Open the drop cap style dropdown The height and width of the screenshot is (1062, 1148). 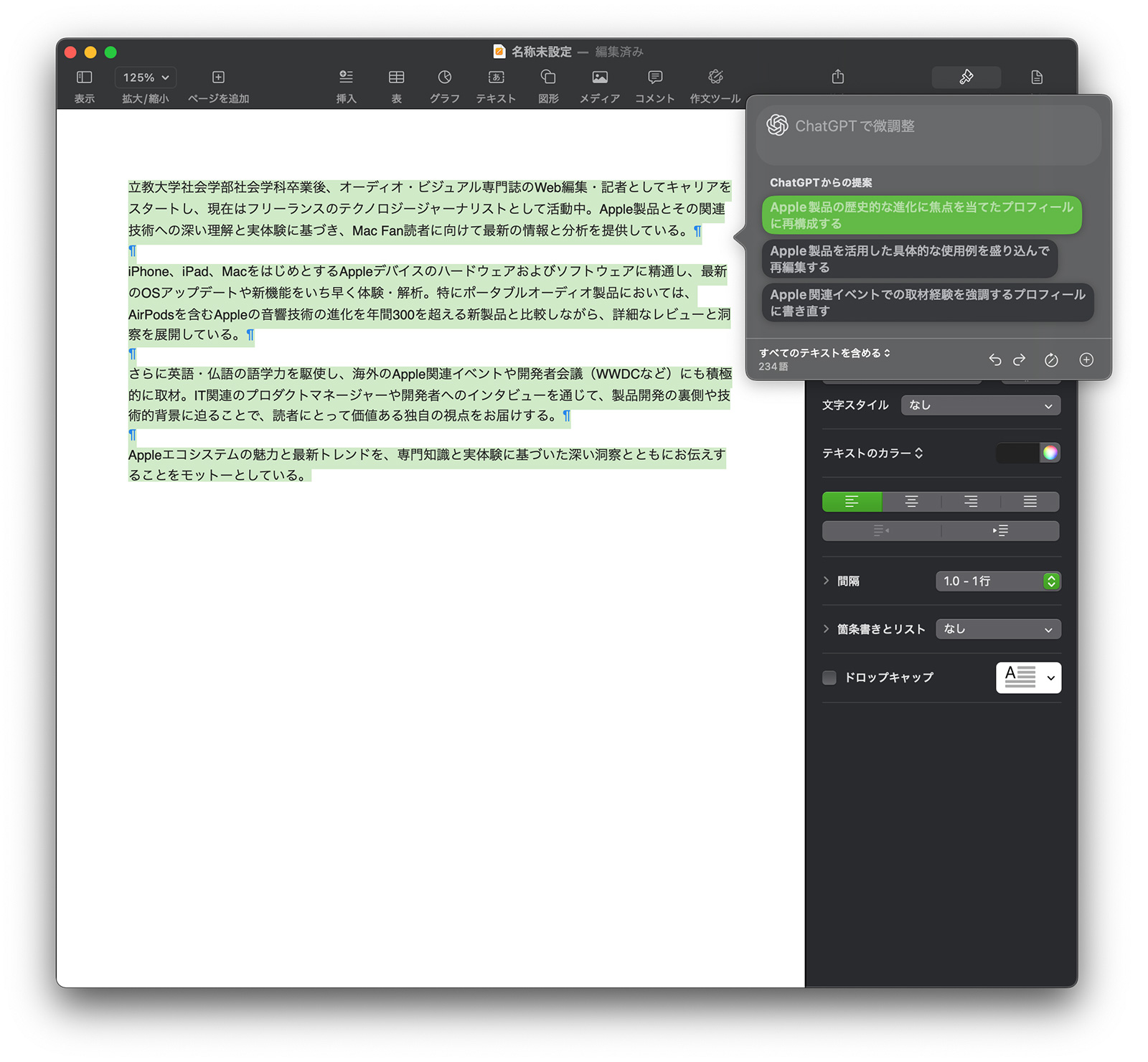(x=1028, y=677)
